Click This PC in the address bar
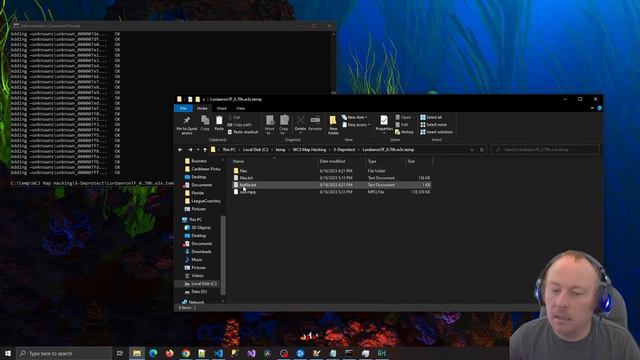 (x=229, y=150)
